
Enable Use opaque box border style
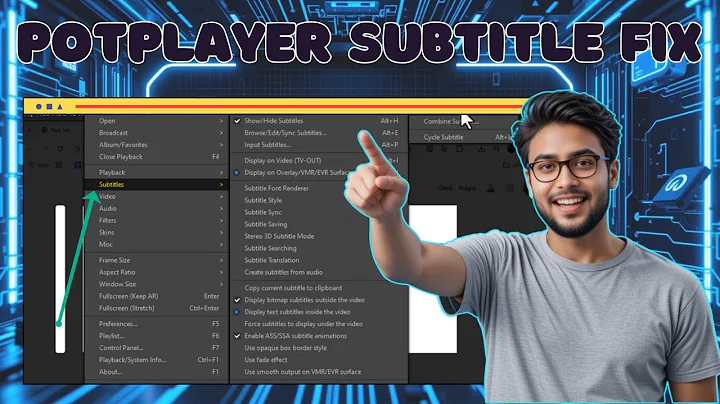point(286,348)
